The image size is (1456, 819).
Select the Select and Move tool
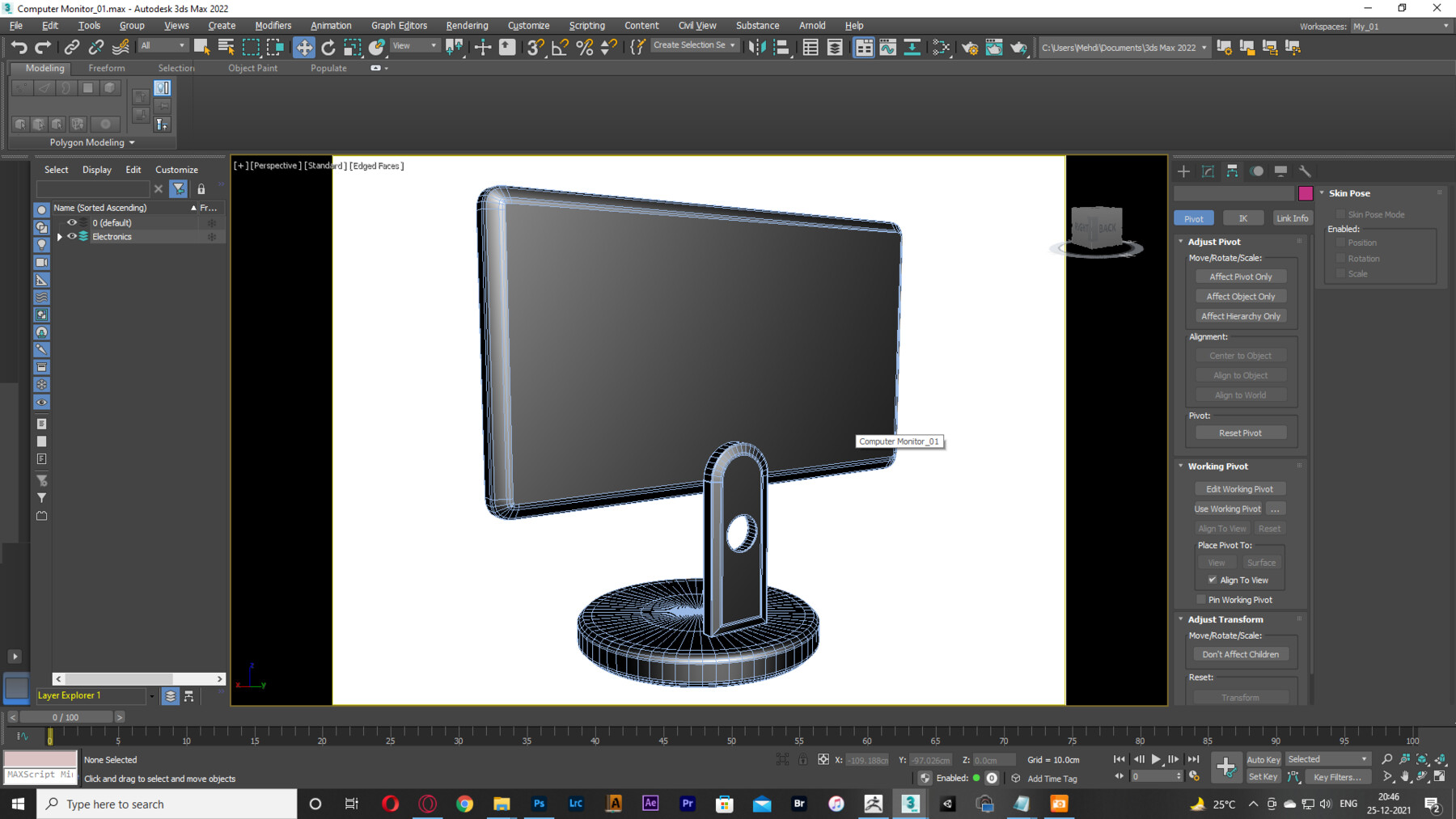click(304, 47)
